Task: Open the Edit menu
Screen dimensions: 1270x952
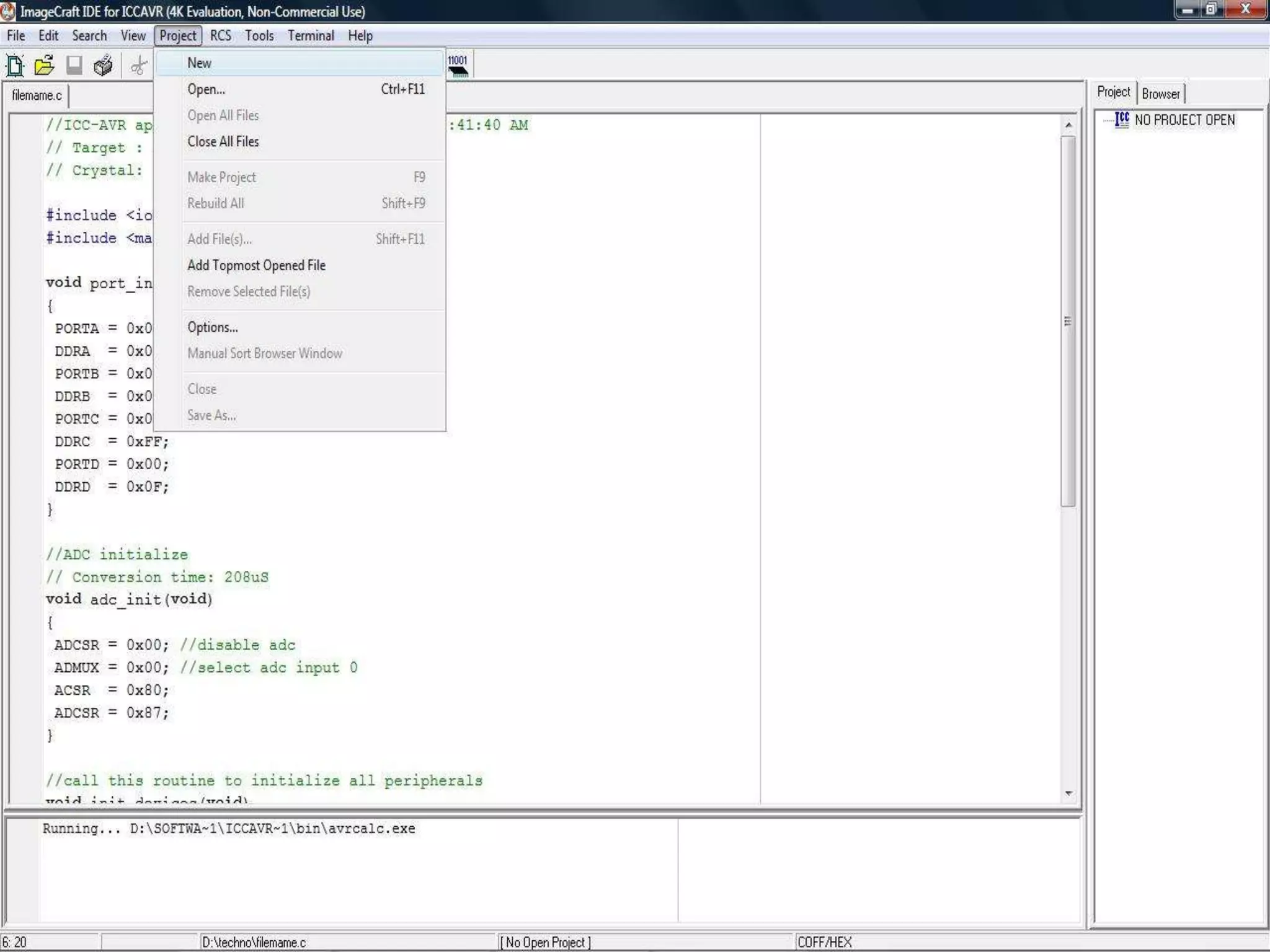Action: pyautogui.click(x=48, y=36)
